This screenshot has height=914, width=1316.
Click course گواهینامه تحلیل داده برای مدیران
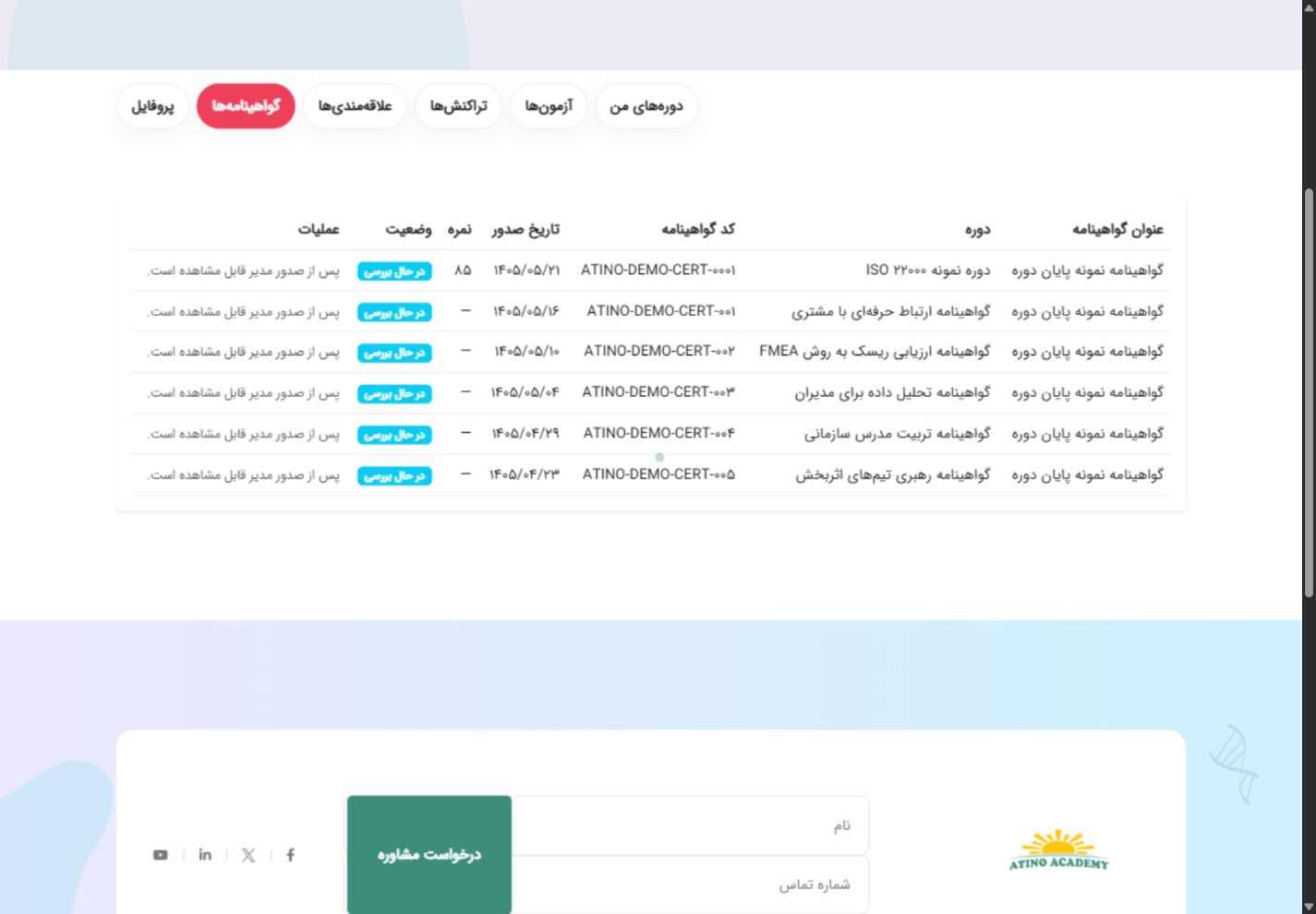pyautogui.click(x=893, y=392)
